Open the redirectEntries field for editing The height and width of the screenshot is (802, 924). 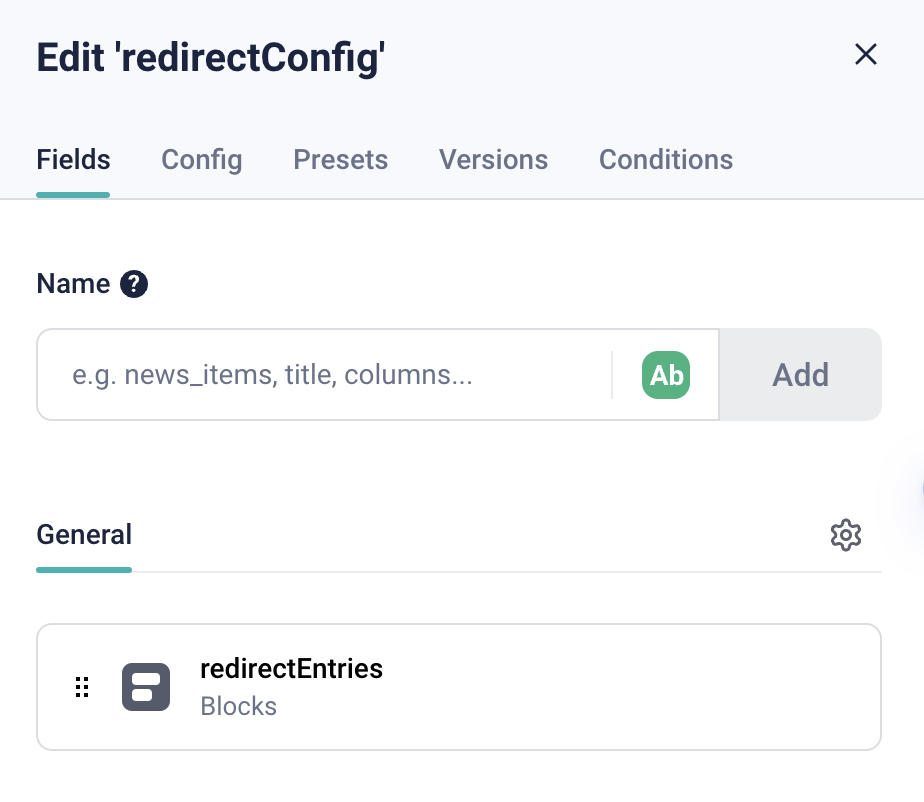coord(459,686)
